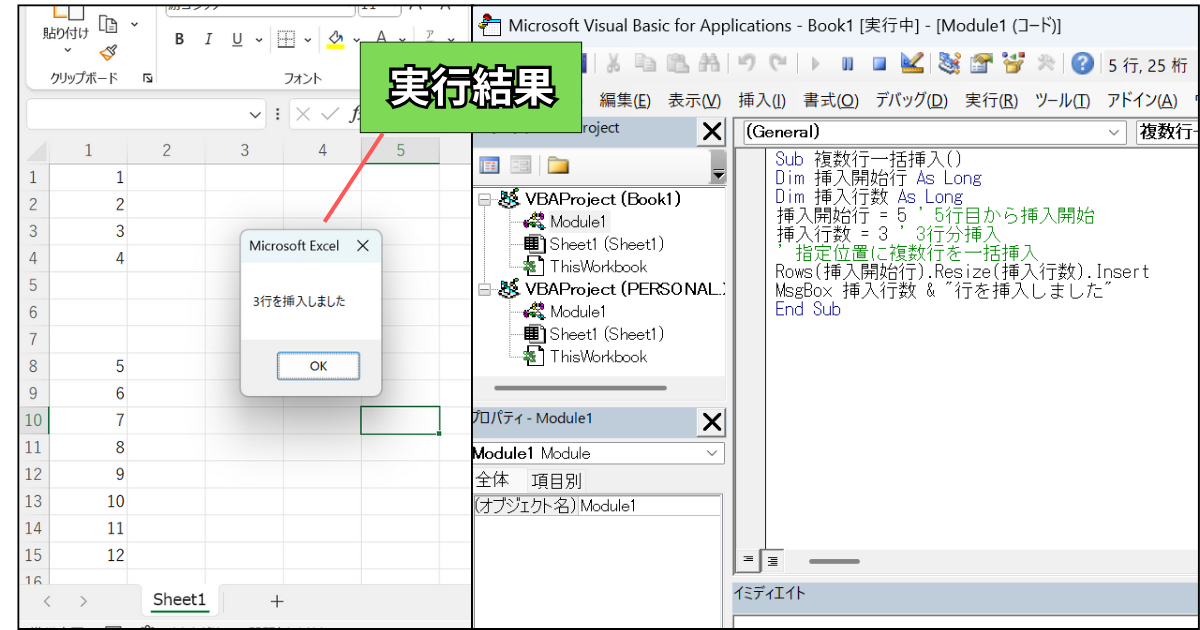Image resolution: width=1200 pixels, height=630 pixels.
Task: Click OK in the Microsoft Excel message box
Action: (x=318, y=366)
